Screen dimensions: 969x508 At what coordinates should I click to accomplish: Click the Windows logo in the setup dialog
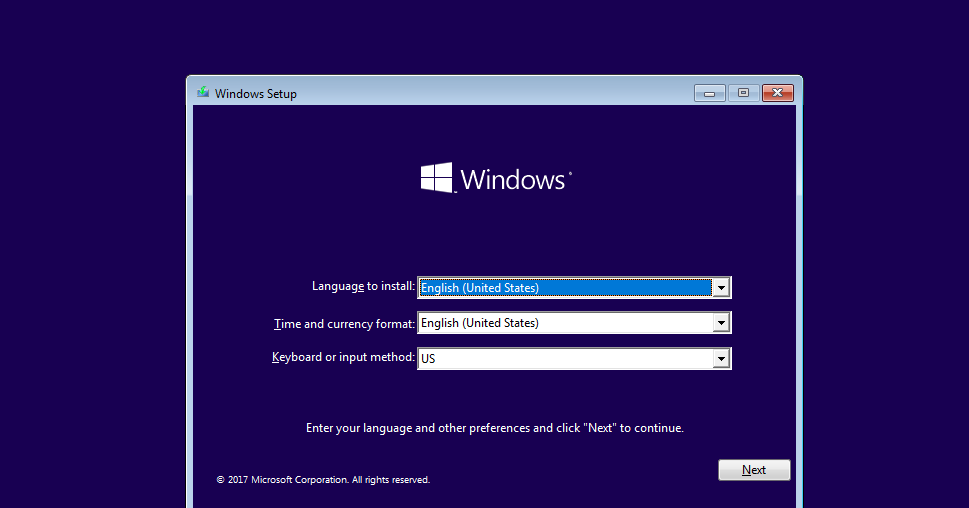(496, 178)
